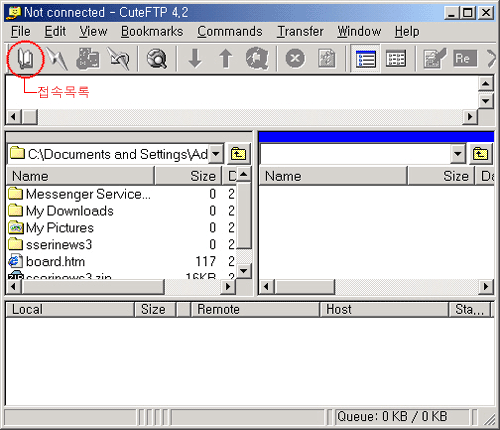The image size is (500, 430).
Task: Select the board.htm file
Action: tap(47, 262)
